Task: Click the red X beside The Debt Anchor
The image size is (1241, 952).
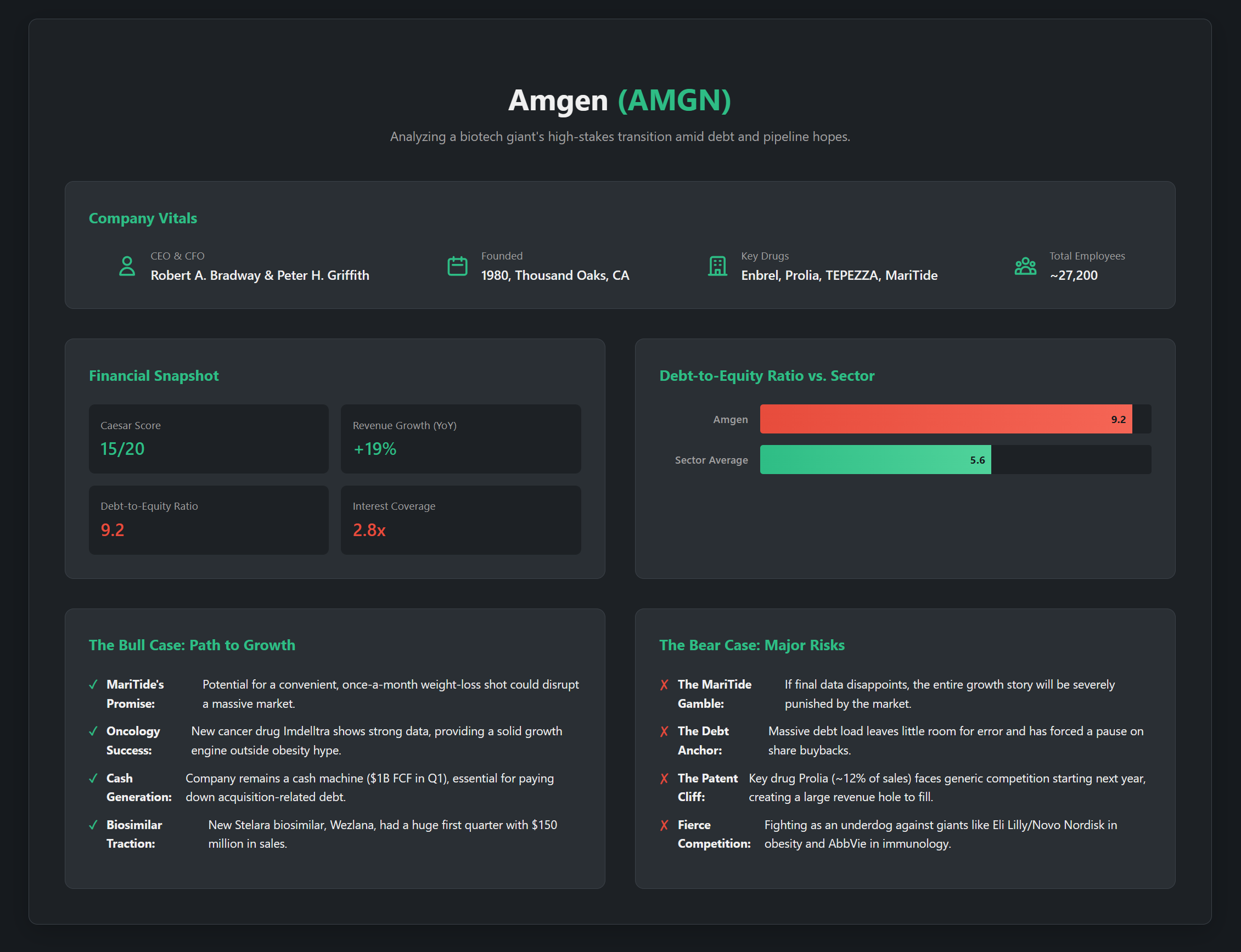Action: point(665,731)
